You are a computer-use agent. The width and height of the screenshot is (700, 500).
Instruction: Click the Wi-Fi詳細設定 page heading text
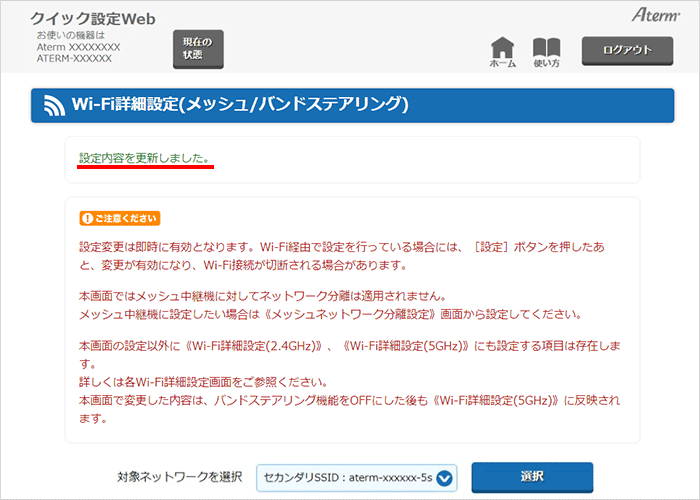point(240,104)
